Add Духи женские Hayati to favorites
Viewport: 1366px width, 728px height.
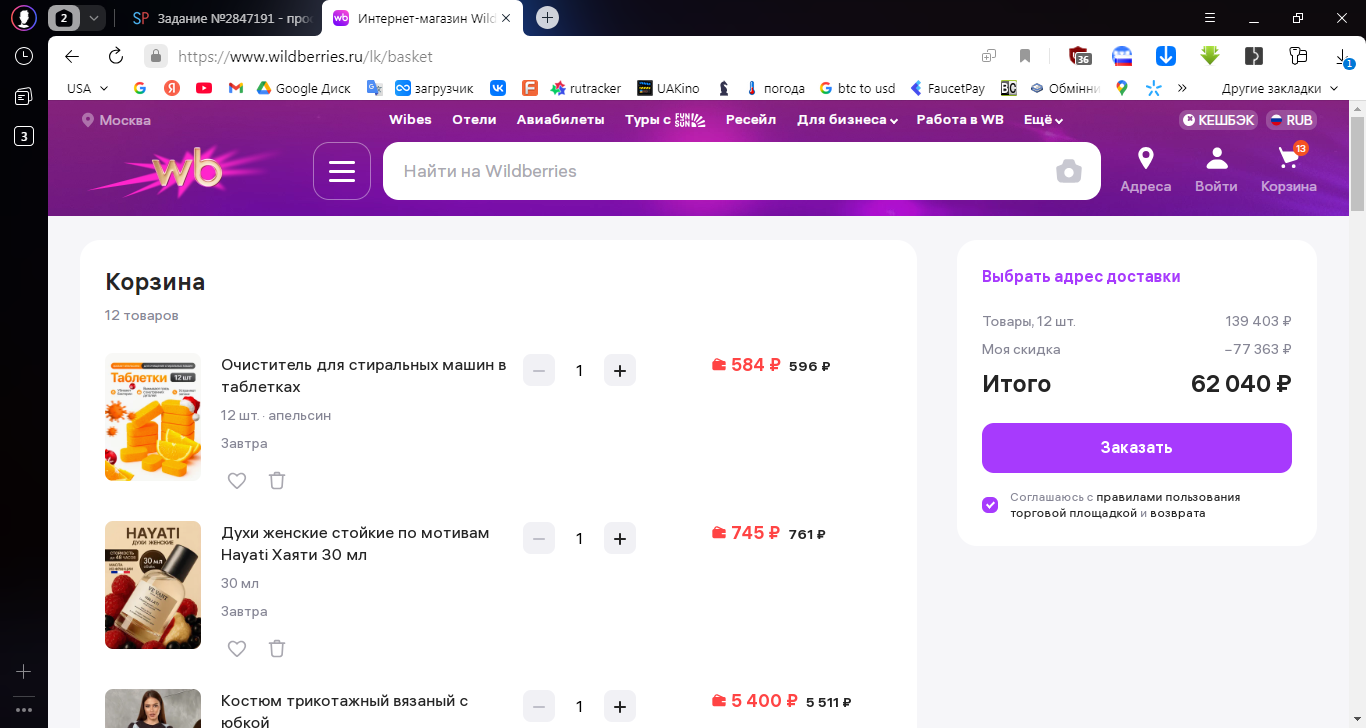237,649
